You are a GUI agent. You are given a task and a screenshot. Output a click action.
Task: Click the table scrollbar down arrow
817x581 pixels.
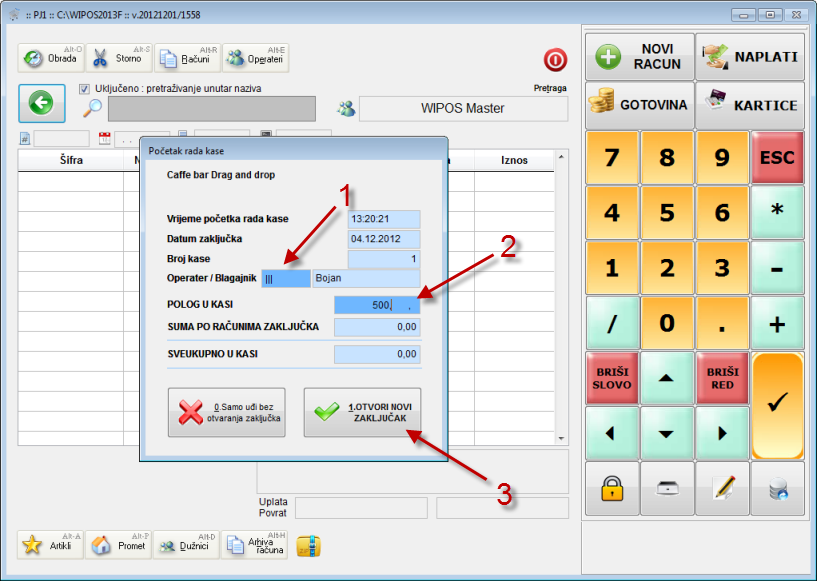(x=561, y=438)
